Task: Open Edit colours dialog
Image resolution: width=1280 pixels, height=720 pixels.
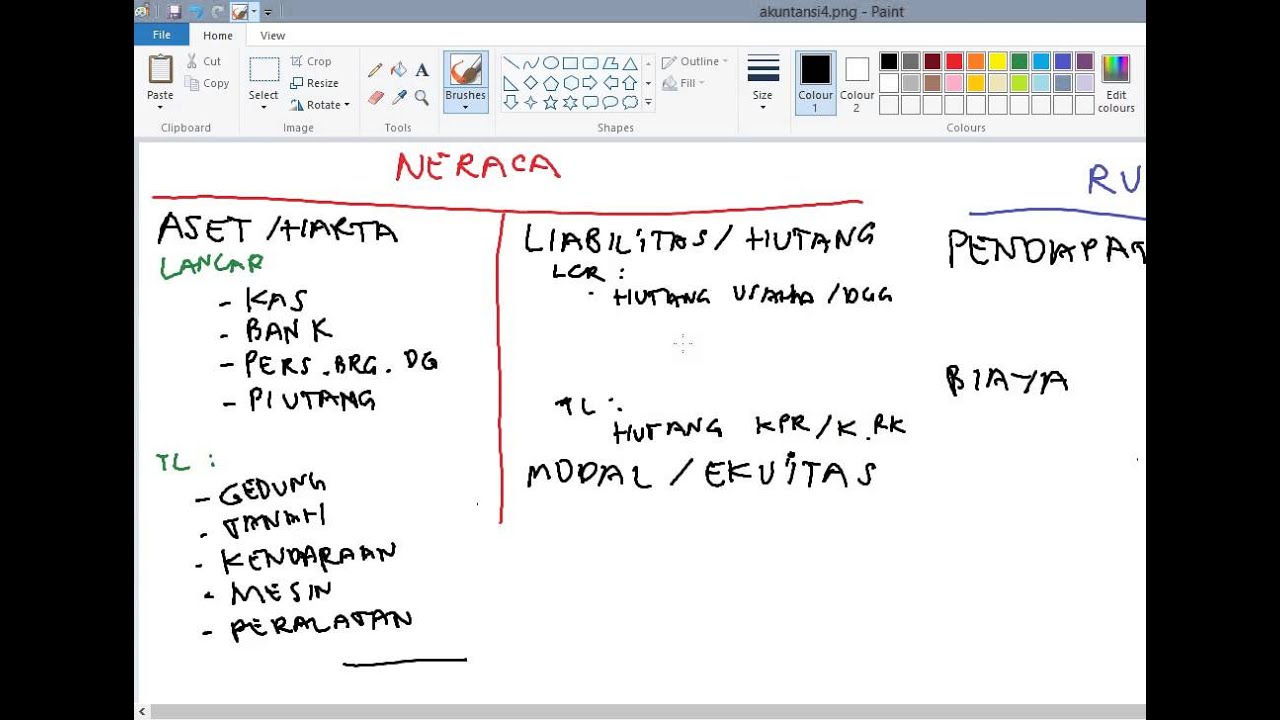Action: tap(1116, 84)
